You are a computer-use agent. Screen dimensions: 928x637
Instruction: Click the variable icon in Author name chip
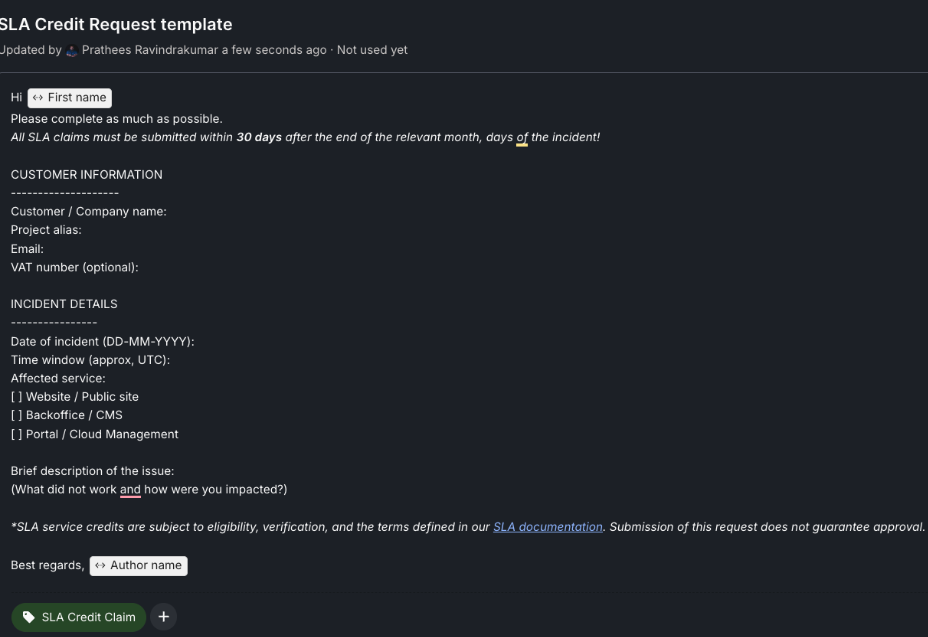[x=99, y=565]
